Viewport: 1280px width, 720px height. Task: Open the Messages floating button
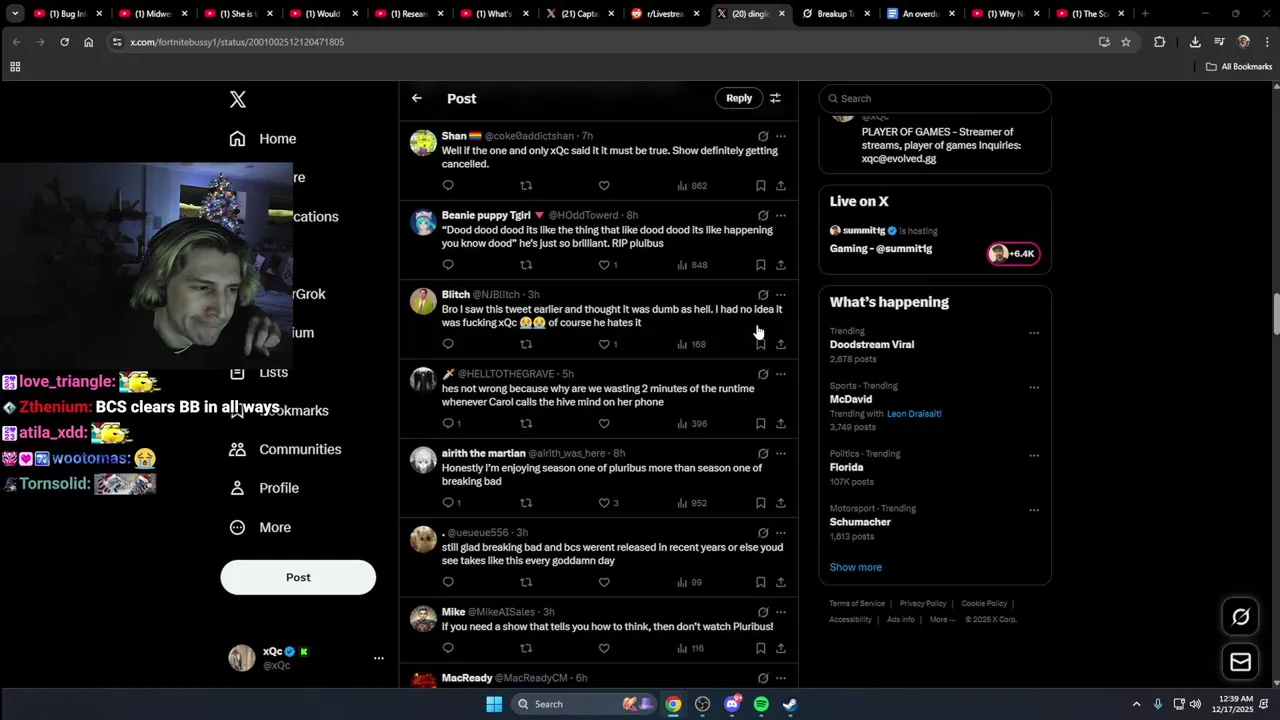[x=1240, y=662]
